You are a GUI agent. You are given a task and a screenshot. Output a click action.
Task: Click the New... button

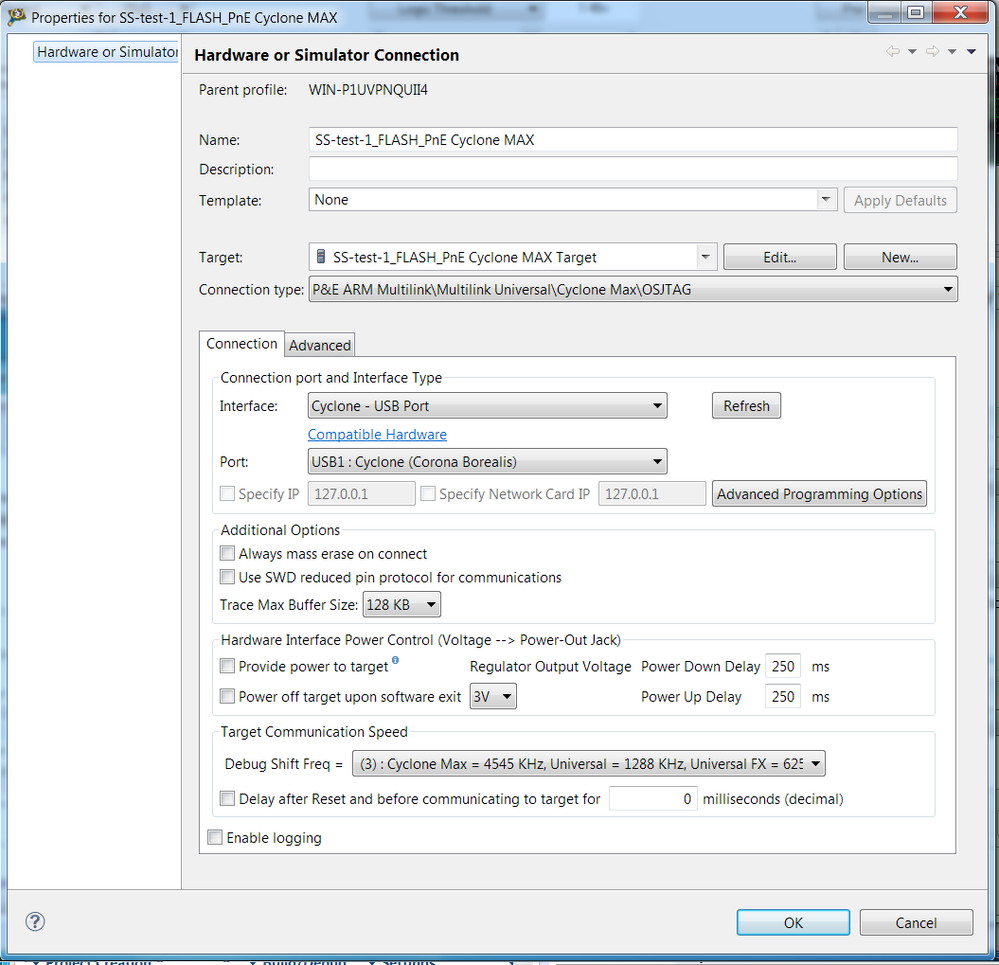900,257
